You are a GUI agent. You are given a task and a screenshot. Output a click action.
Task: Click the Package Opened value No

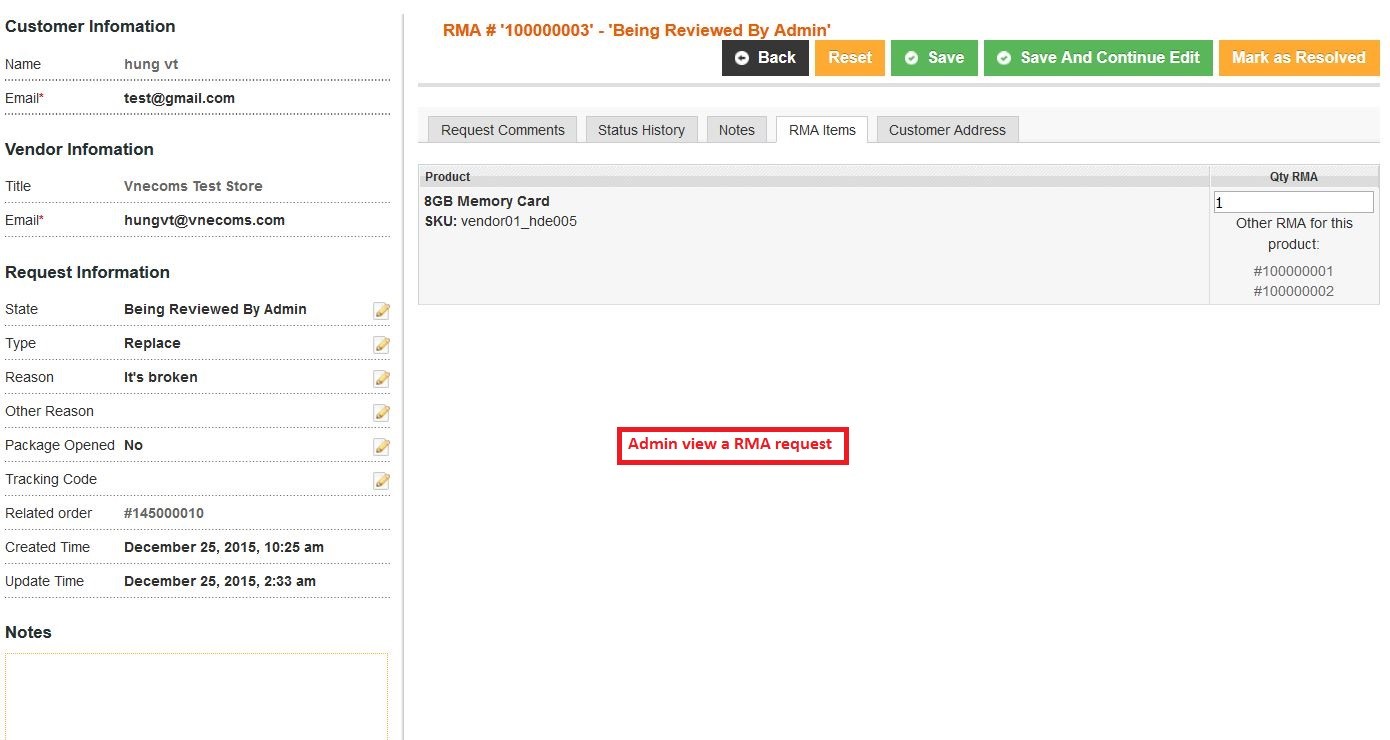coord(133,445)
